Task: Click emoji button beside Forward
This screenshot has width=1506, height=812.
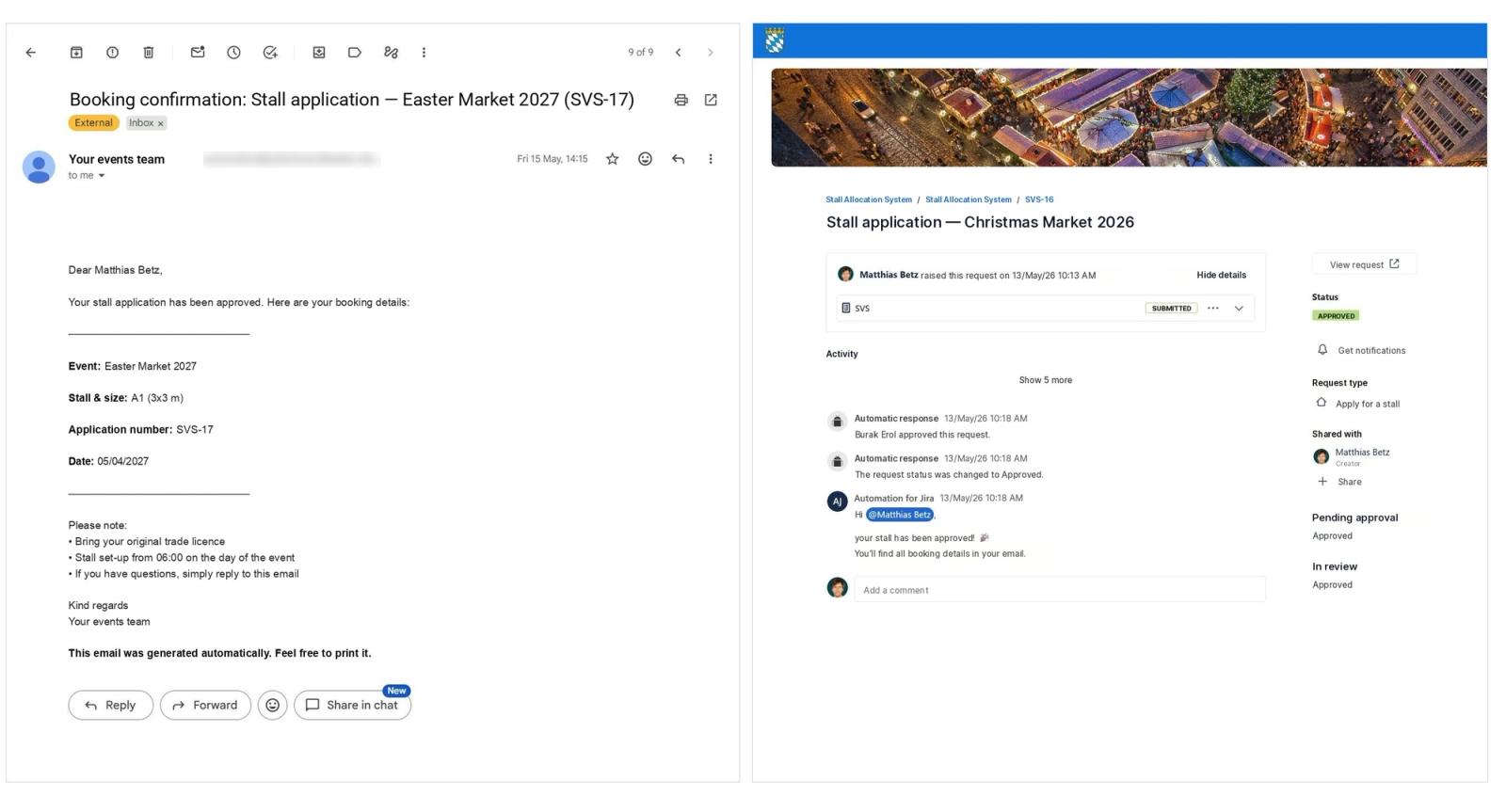Action: click(272, 705)
